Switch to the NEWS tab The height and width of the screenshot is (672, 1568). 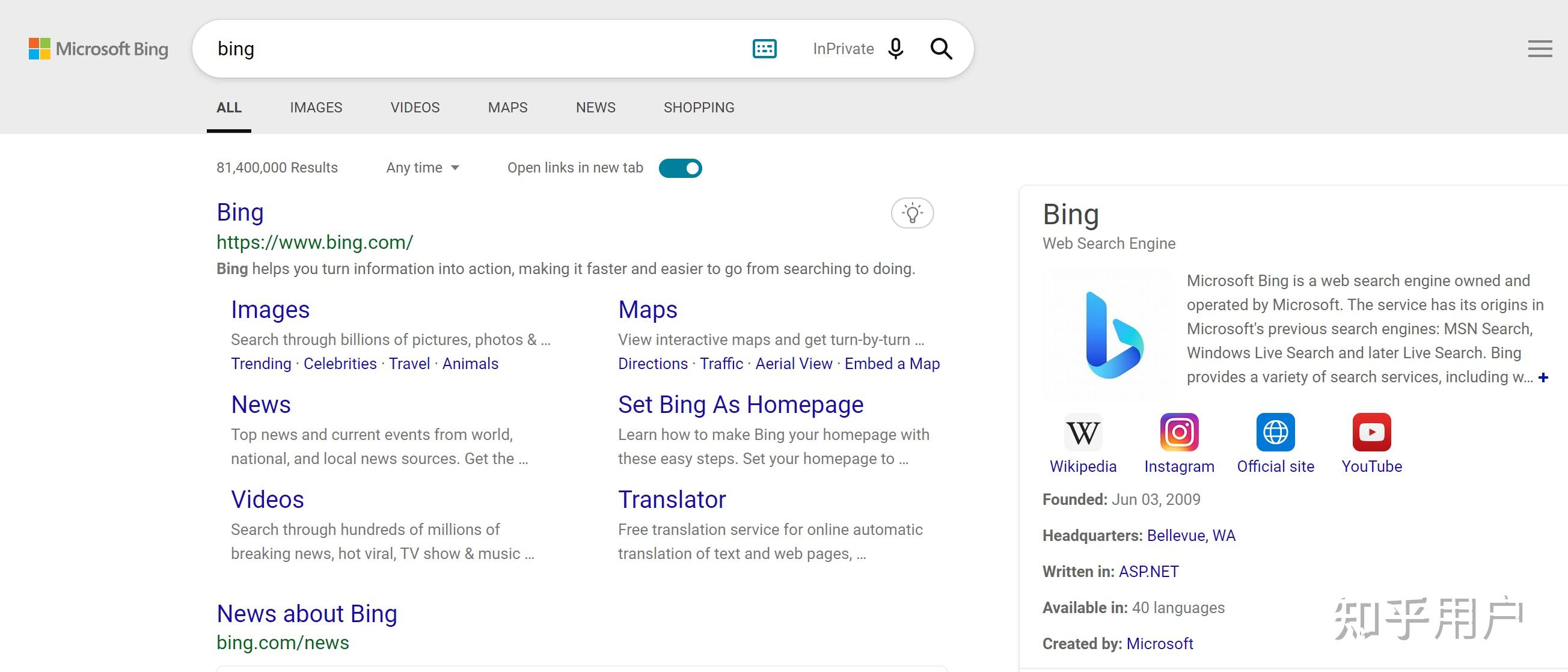pyautogui.click(x=595, y=108)
